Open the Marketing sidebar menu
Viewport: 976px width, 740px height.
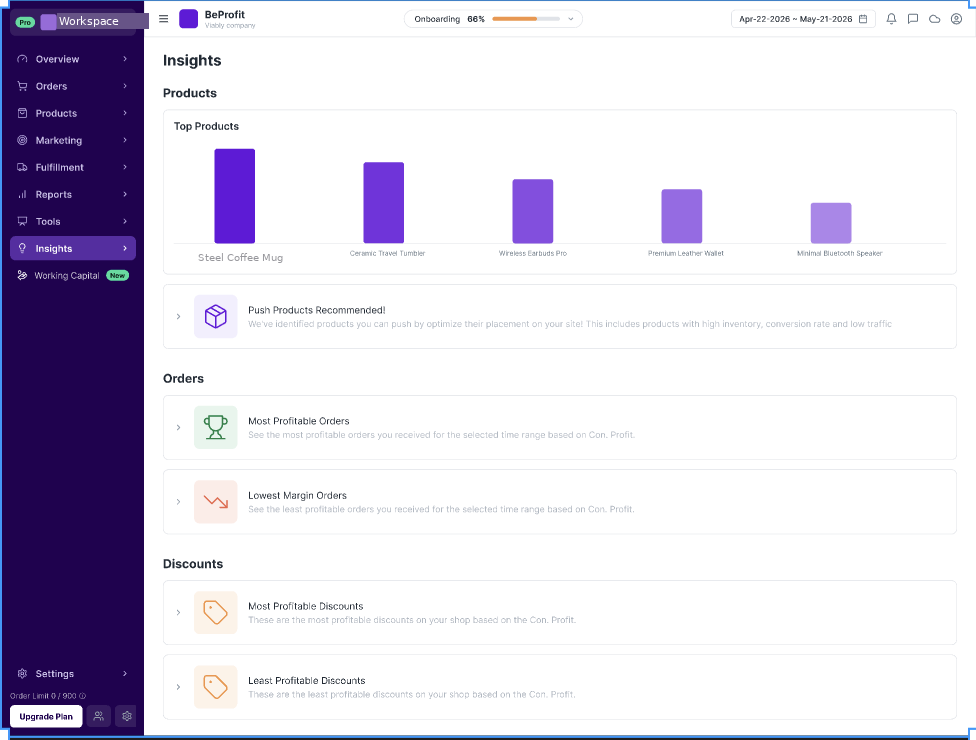click(x=73, y=140)
